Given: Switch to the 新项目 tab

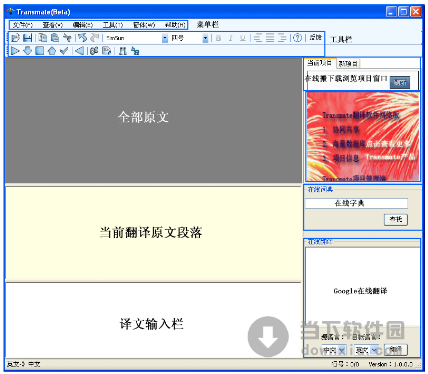Looking at the screenshot, I should [x=348, y=63].
